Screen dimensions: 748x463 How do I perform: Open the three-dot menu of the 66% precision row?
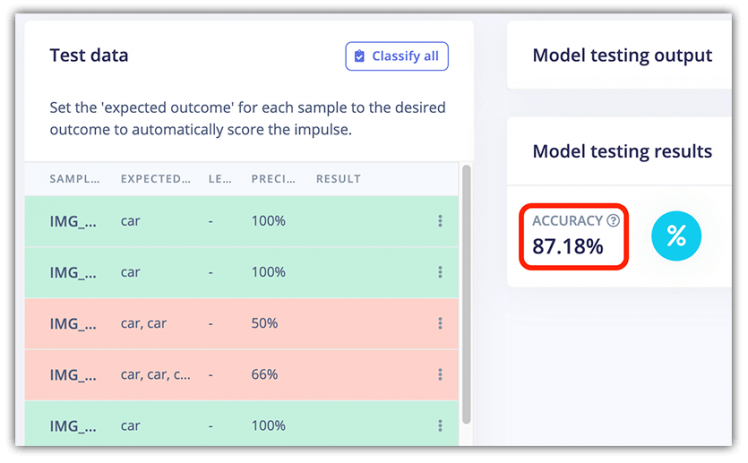(440, 374)
